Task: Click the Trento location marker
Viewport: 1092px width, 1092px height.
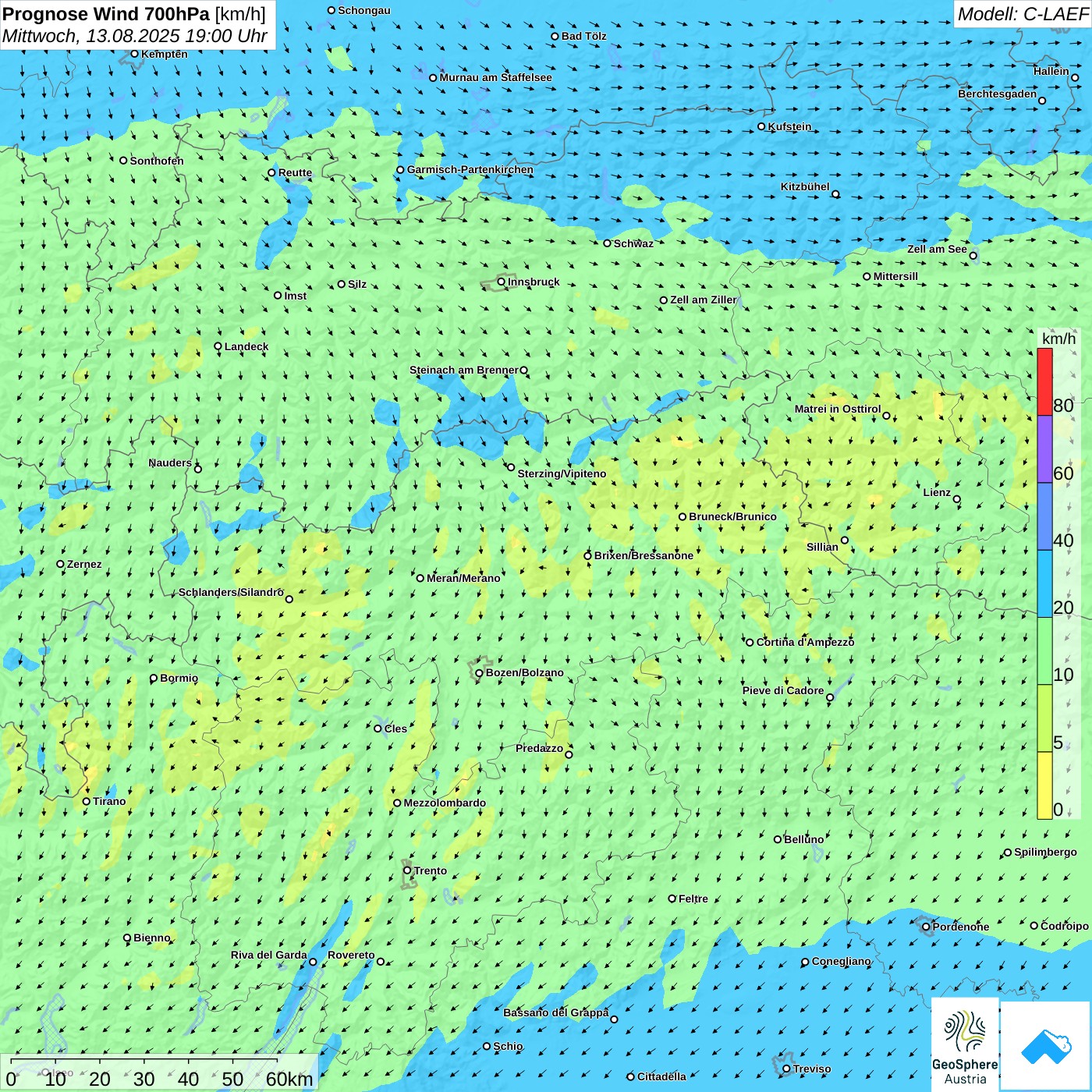Action: click(407, 870)
